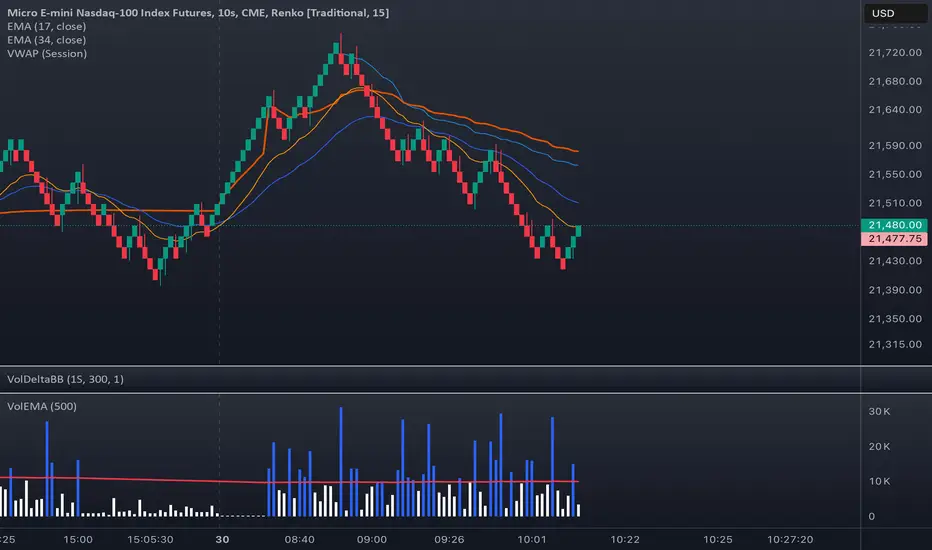Click the 10:01 time axis label
The height and width of the screenshot is (550, 932).
531,539
